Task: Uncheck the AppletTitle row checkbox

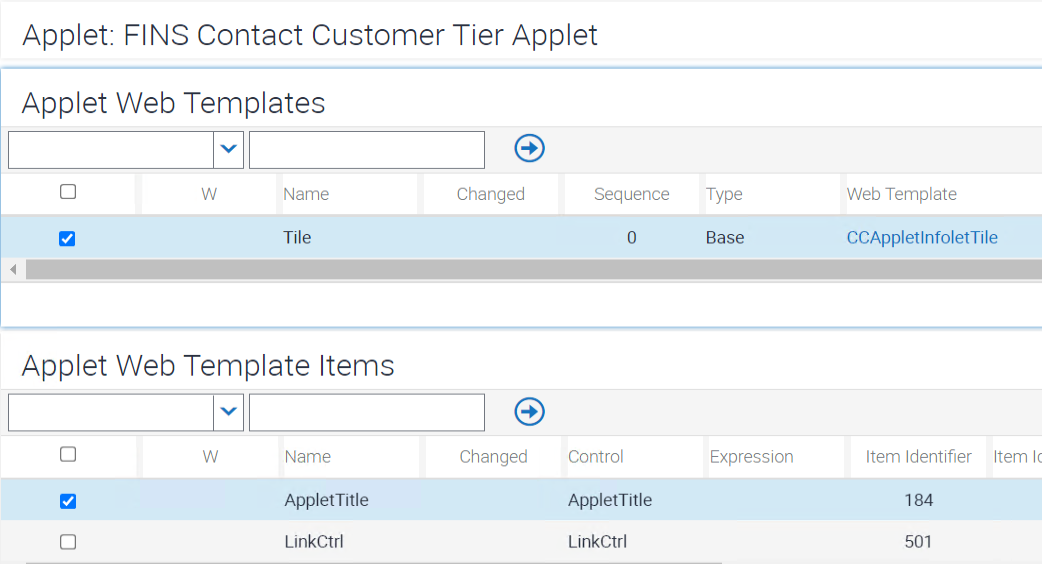Action: (x=68, y=501)
